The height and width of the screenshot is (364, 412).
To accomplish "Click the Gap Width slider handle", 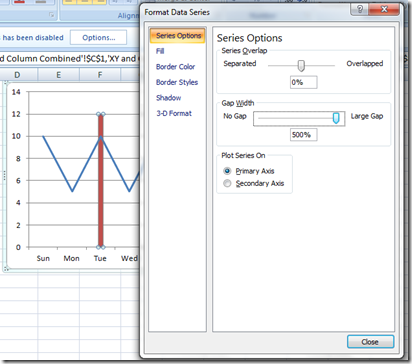I will click(336, 118).
